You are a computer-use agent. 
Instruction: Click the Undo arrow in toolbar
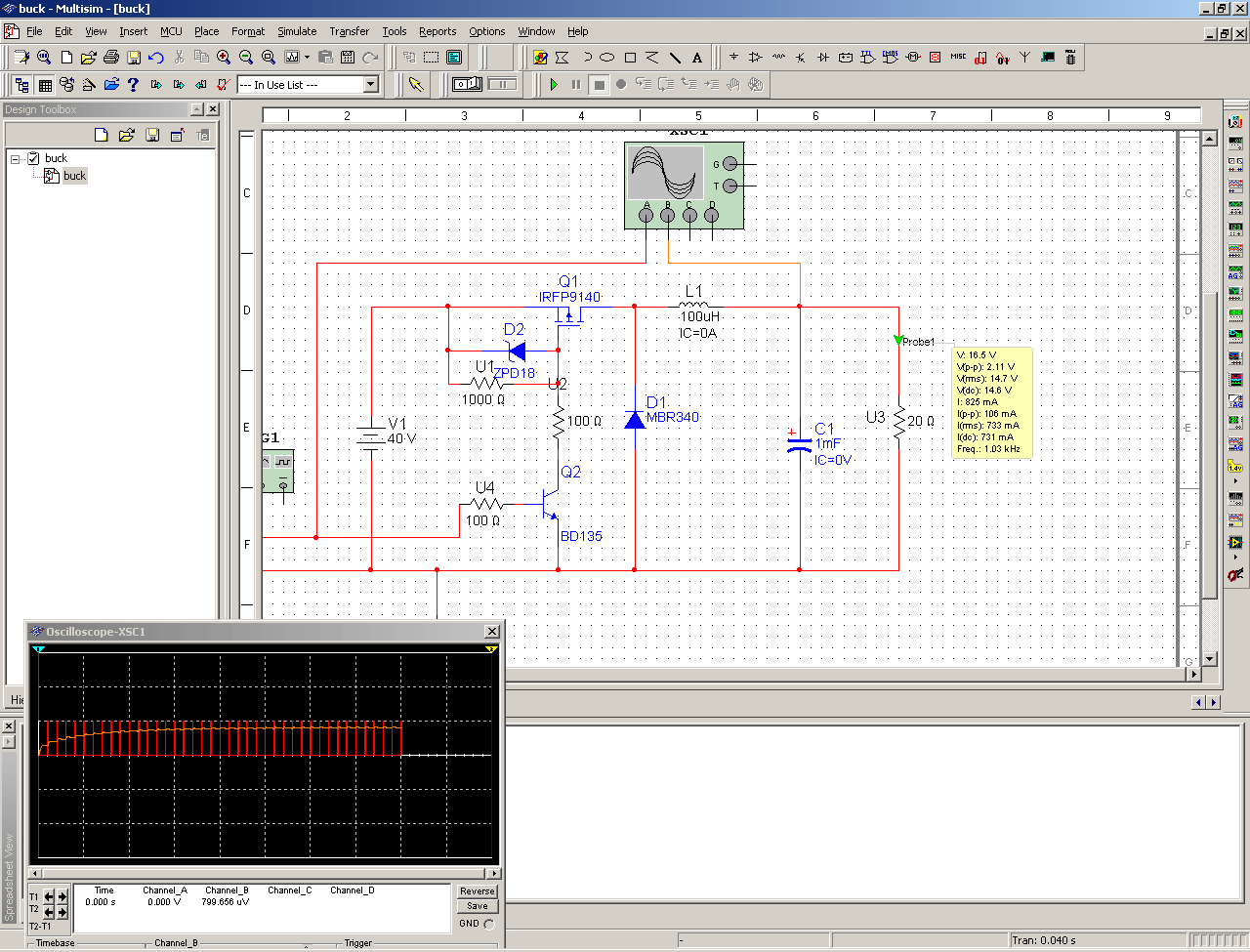(155, 58)
